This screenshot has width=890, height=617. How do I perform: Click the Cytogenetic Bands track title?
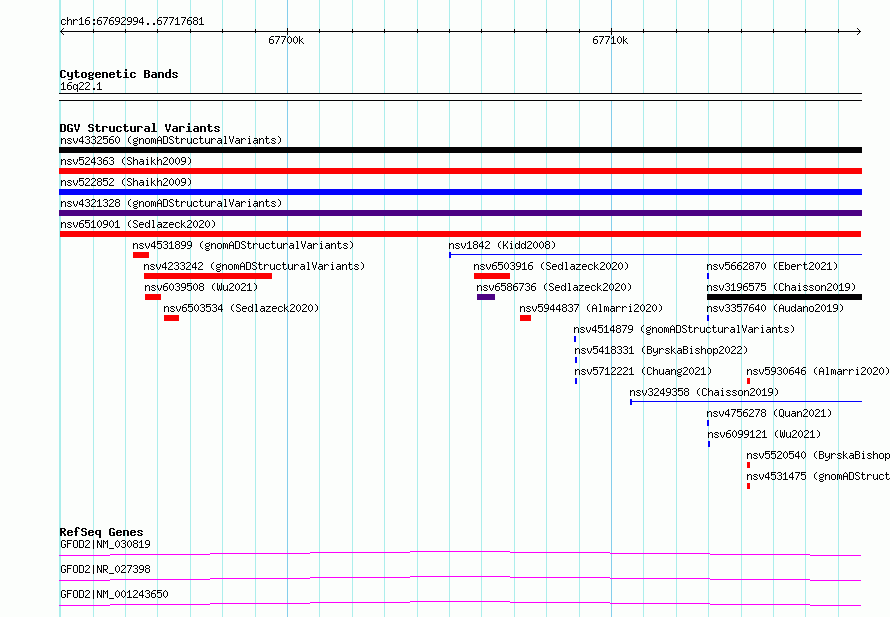[119, 74]
